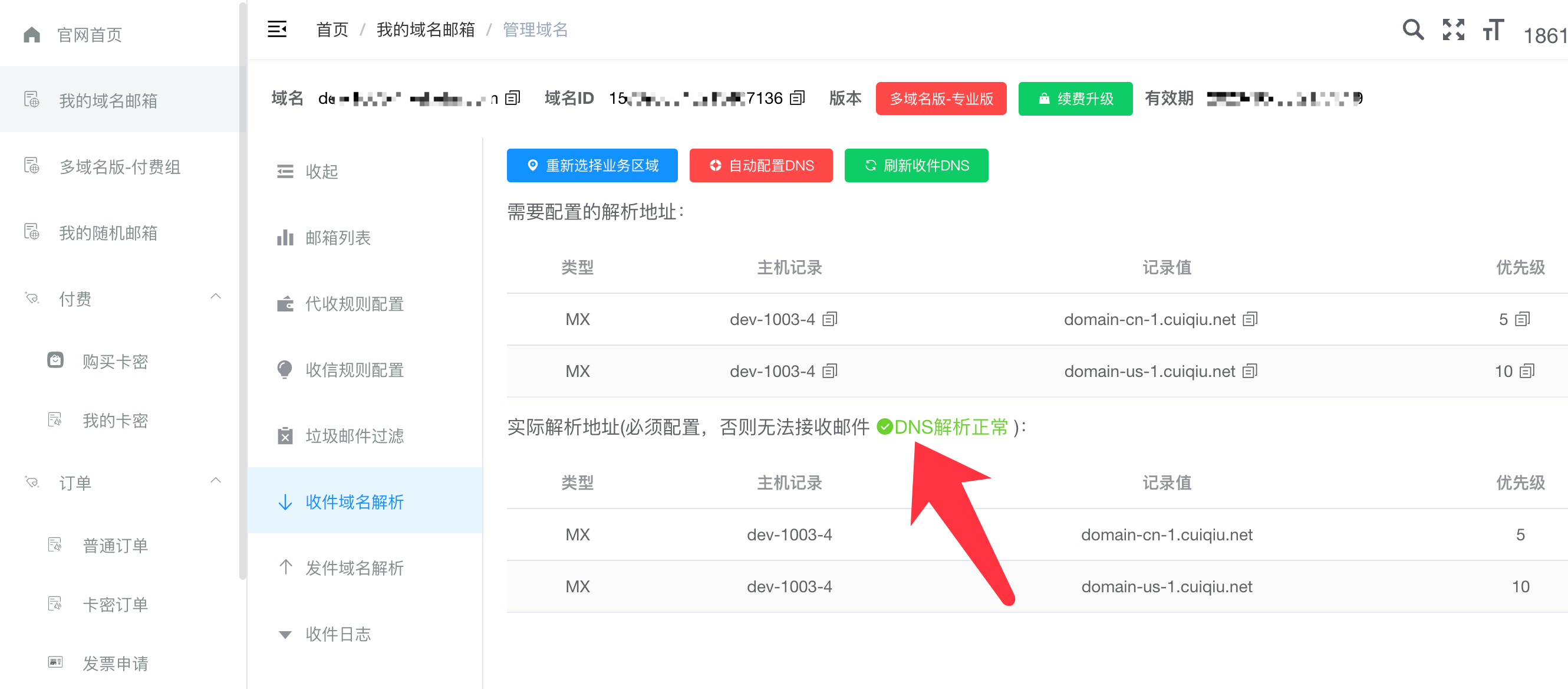Click the bar chart icon for 邮箱列表
The image size is (1568, 689).
[x=285, y=238]
